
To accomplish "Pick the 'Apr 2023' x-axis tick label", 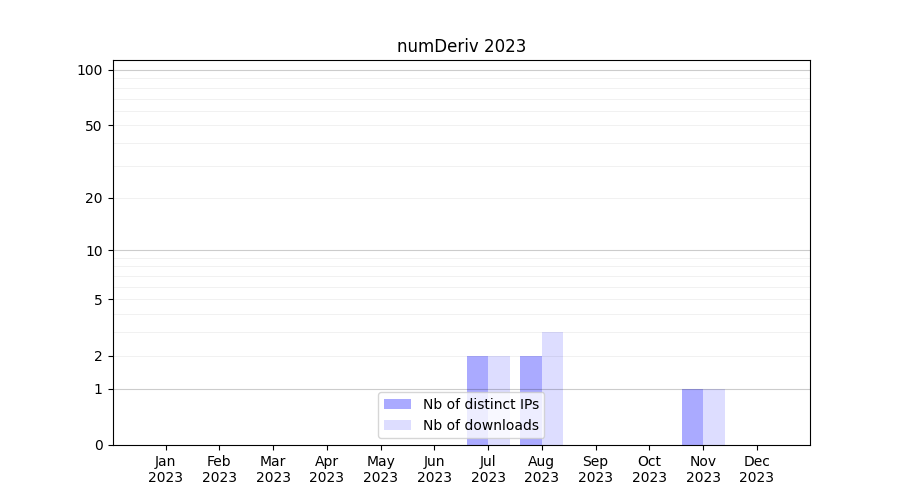I will click(x=327, y=469).
